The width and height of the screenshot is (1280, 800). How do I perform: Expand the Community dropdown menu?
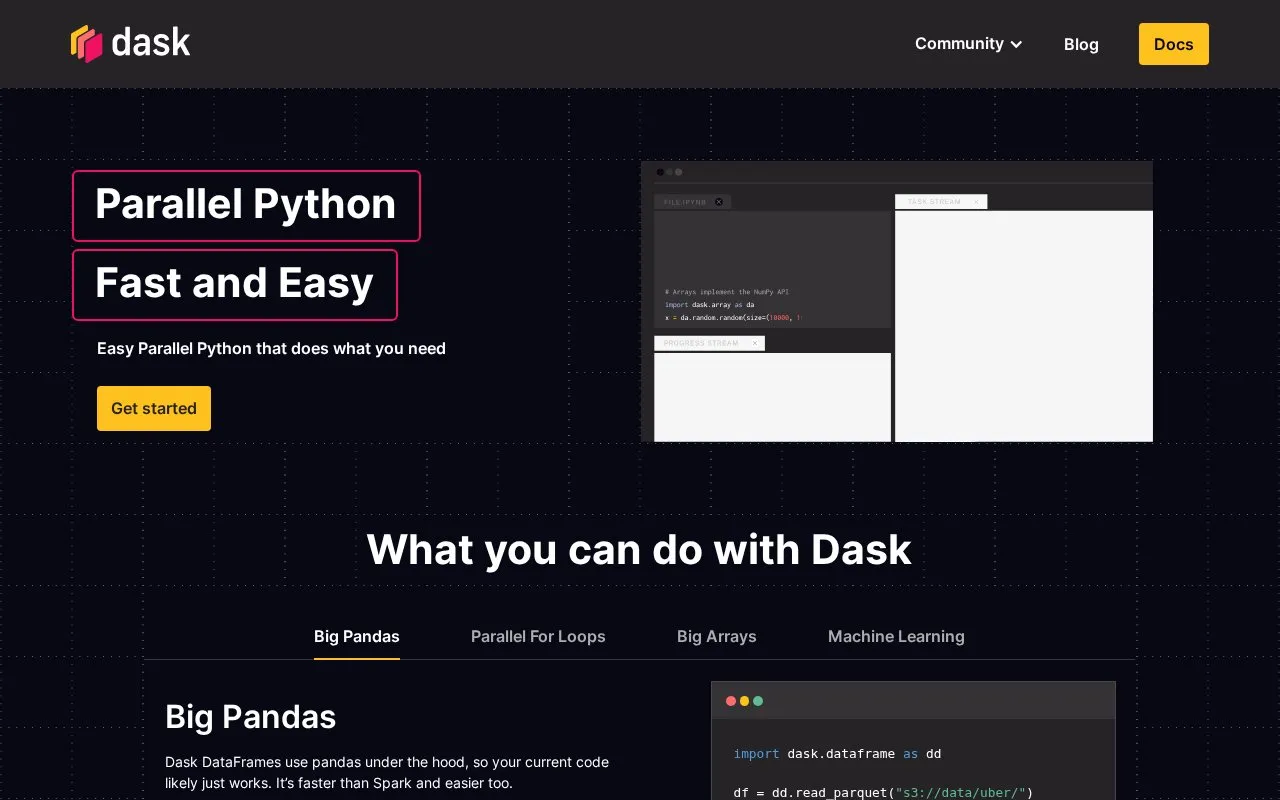[x=968, y=44]
